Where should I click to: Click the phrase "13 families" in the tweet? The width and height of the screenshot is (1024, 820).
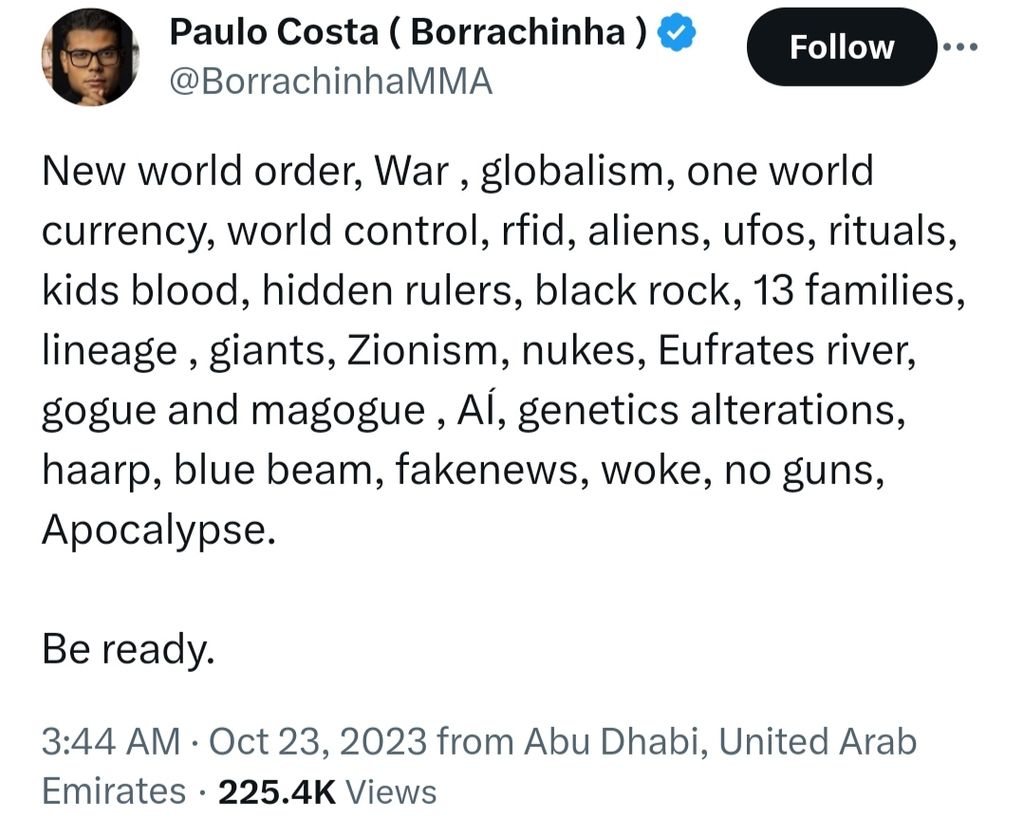(x=849, y=291)
